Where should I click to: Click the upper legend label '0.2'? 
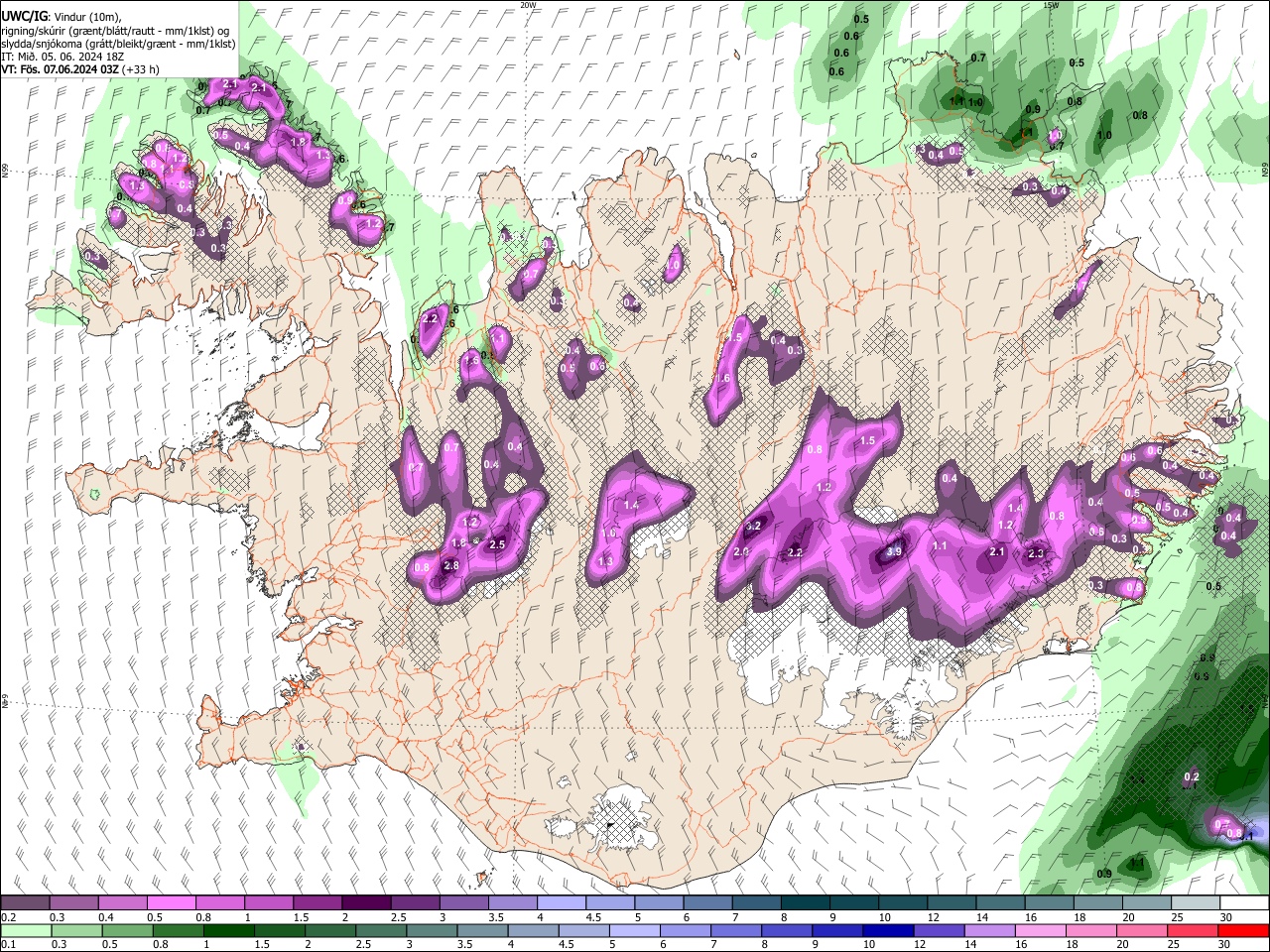tap(8, 917)
